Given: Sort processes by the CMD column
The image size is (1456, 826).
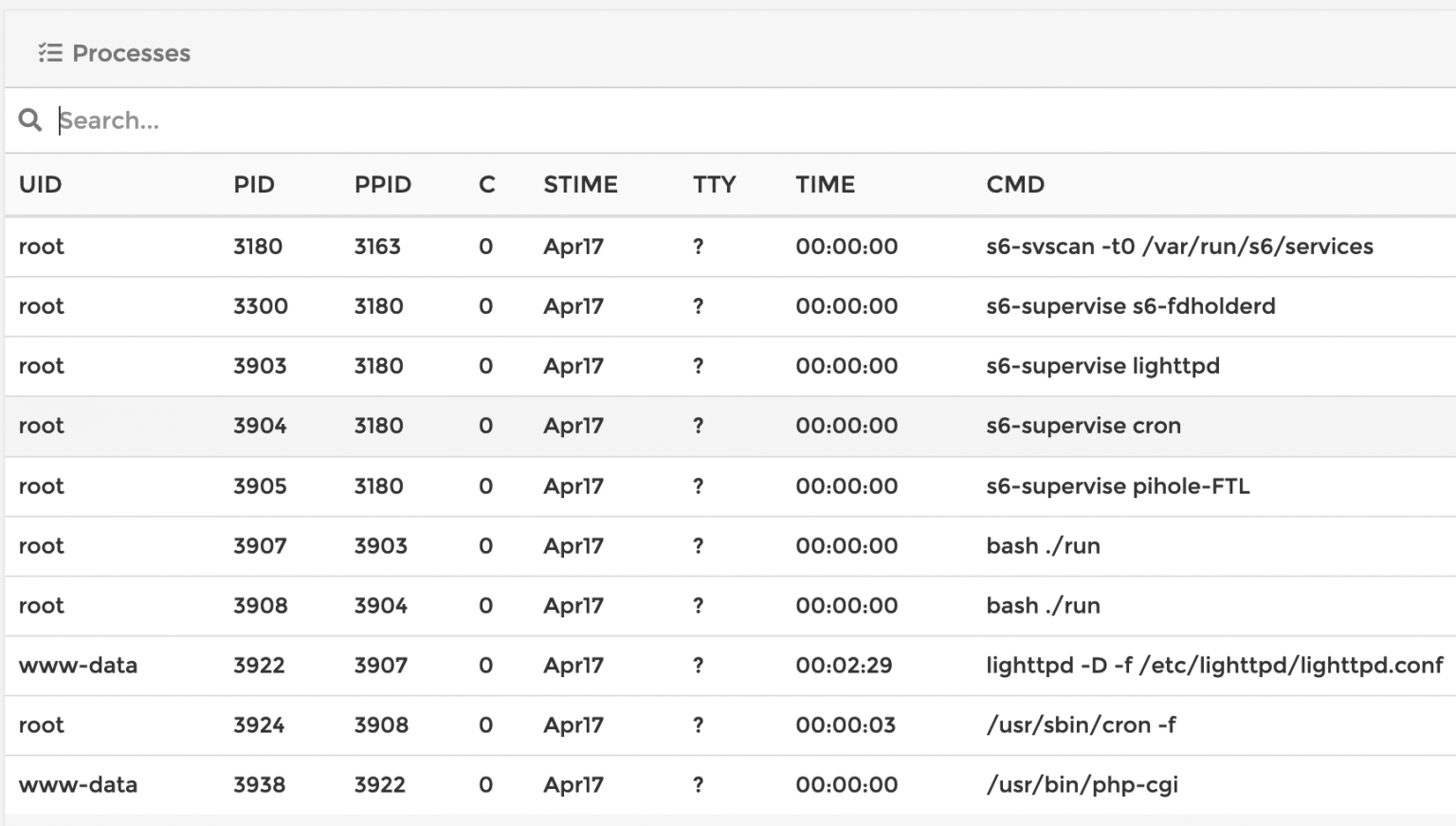Looking at the screenshot, I should (1015, 185).
